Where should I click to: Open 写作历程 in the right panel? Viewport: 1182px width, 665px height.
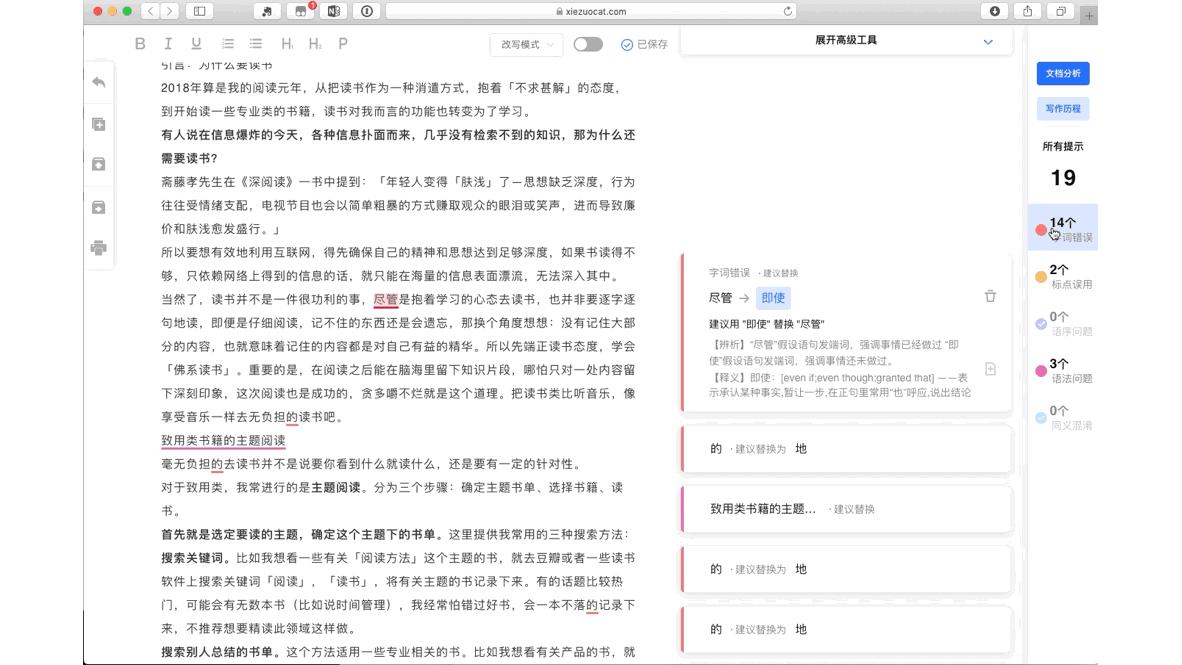point(1063,108)
